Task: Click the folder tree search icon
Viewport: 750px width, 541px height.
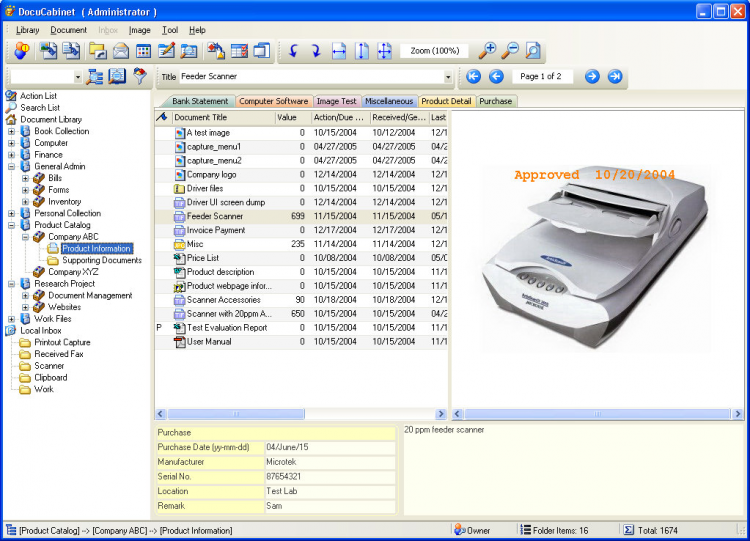Action: [95, 77]
